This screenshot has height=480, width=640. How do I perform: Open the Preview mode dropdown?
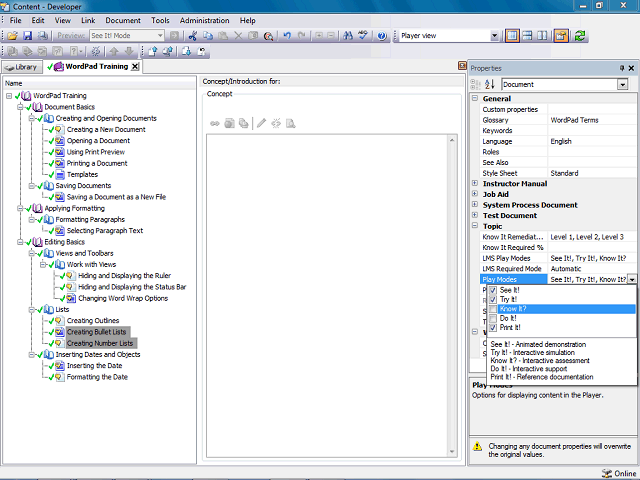[x=160, y=36]
